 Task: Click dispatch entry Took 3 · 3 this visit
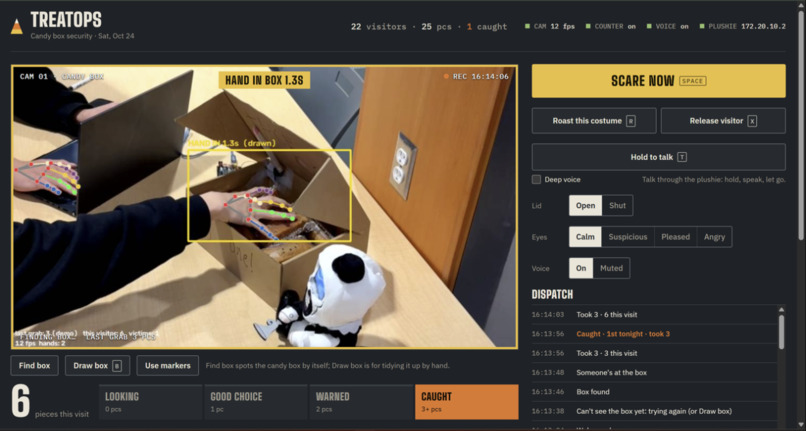click(x=655, y=353)
